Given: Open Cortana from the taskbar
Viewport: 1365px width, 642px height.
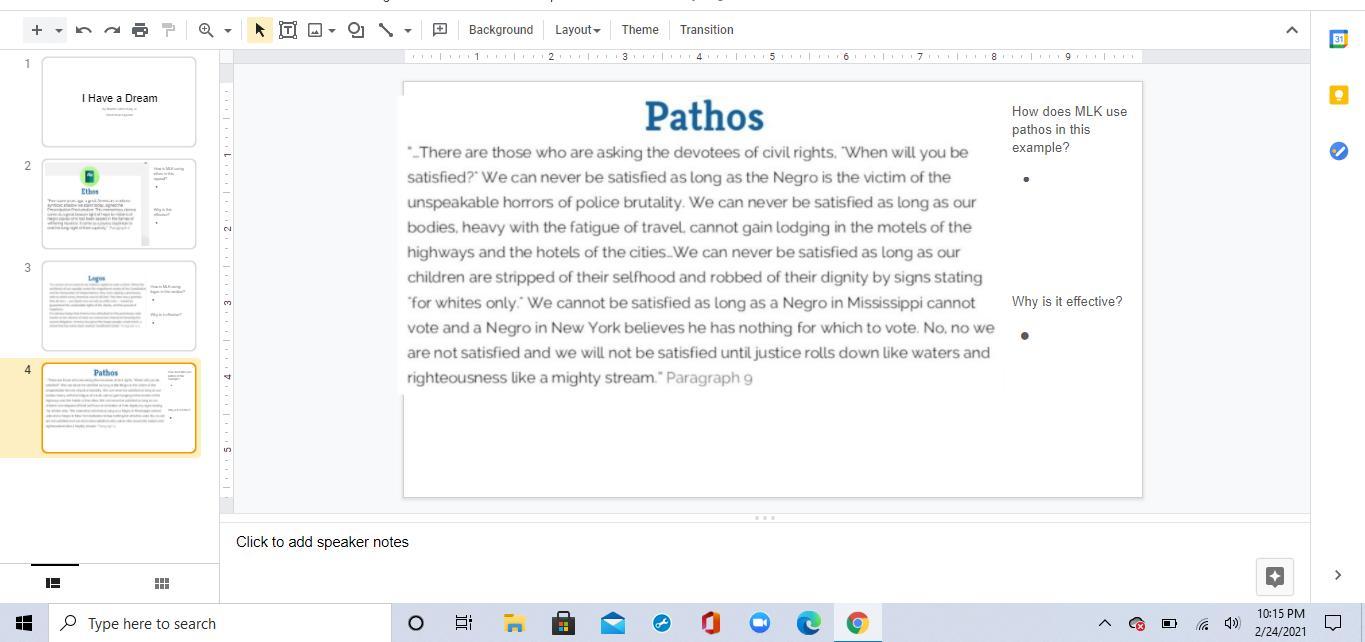Looking at the screenshot, I should click(x=416, y=623).
